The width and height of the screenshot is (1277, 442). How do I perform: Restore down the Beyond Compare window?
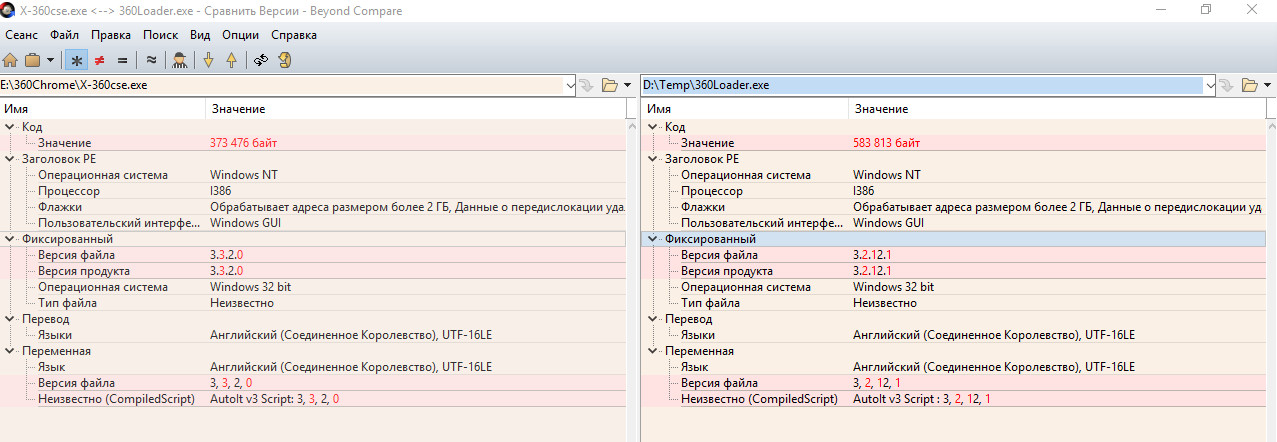pyautogui.click(x=1206, y=9)
